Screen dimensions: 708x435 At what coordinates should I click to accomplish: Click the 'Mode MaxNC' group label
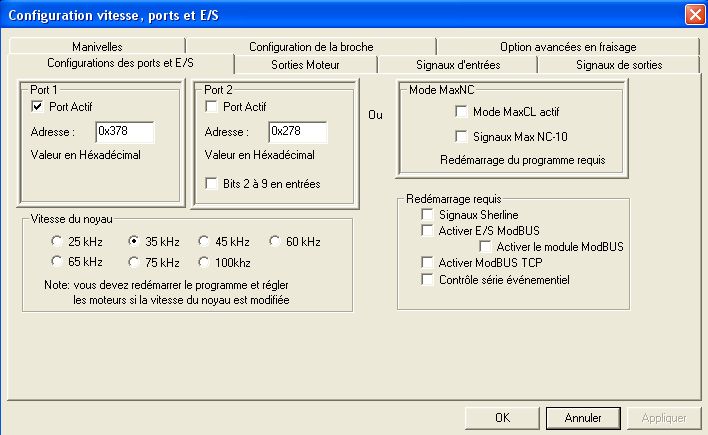pos(442,90)
